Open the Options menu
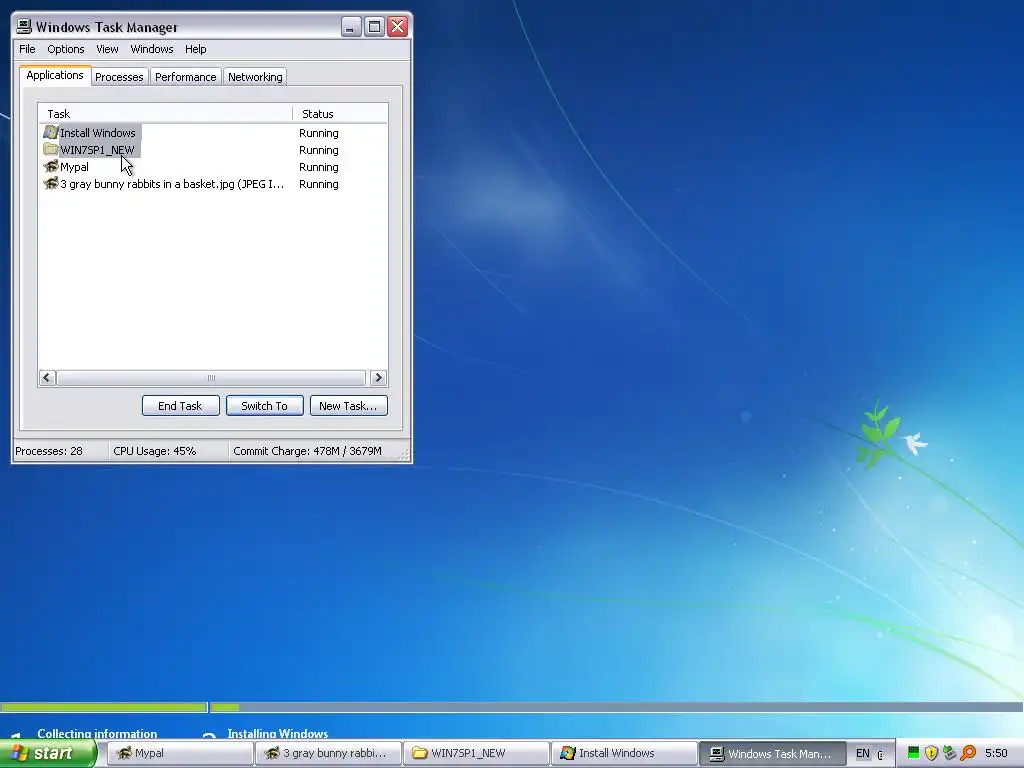The width and height of the screenshot is (1024, 768). [x=65, y=49]
